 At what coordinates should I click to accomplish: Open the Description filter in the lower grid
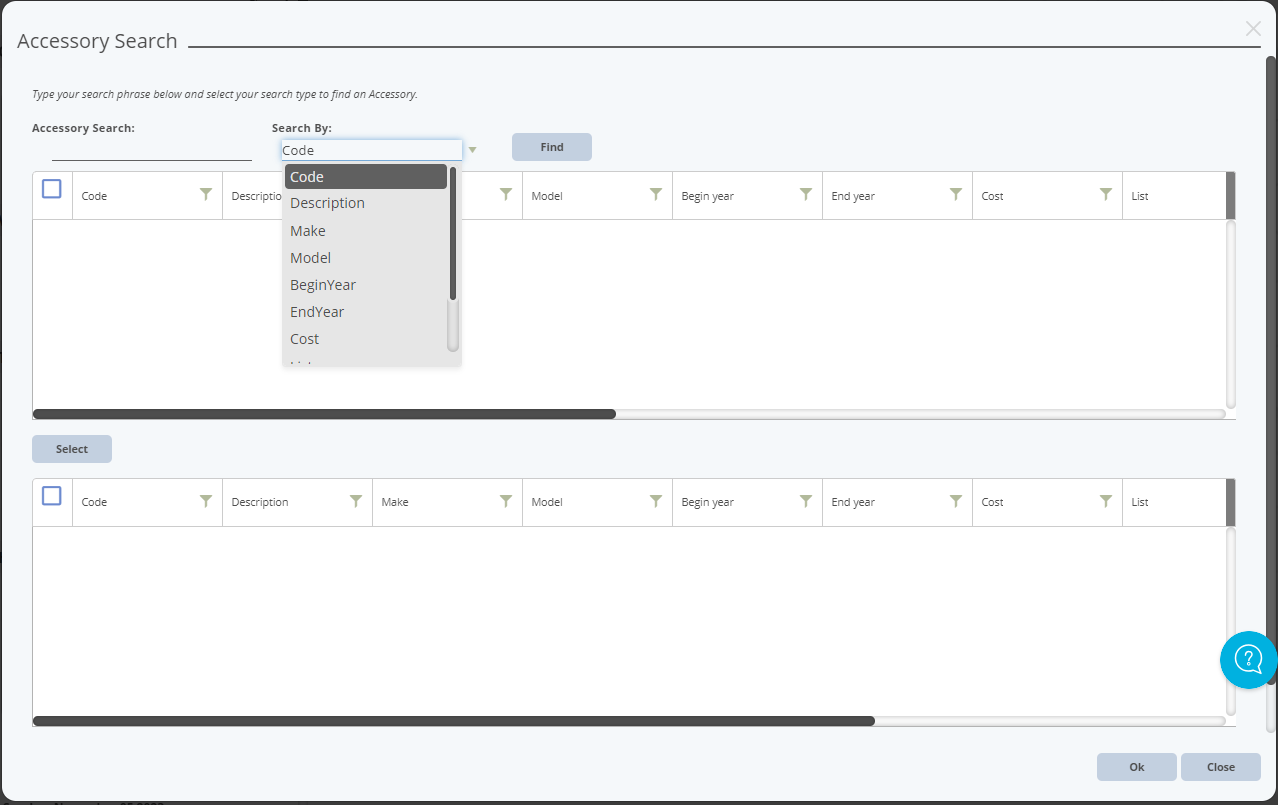point(356,502)
